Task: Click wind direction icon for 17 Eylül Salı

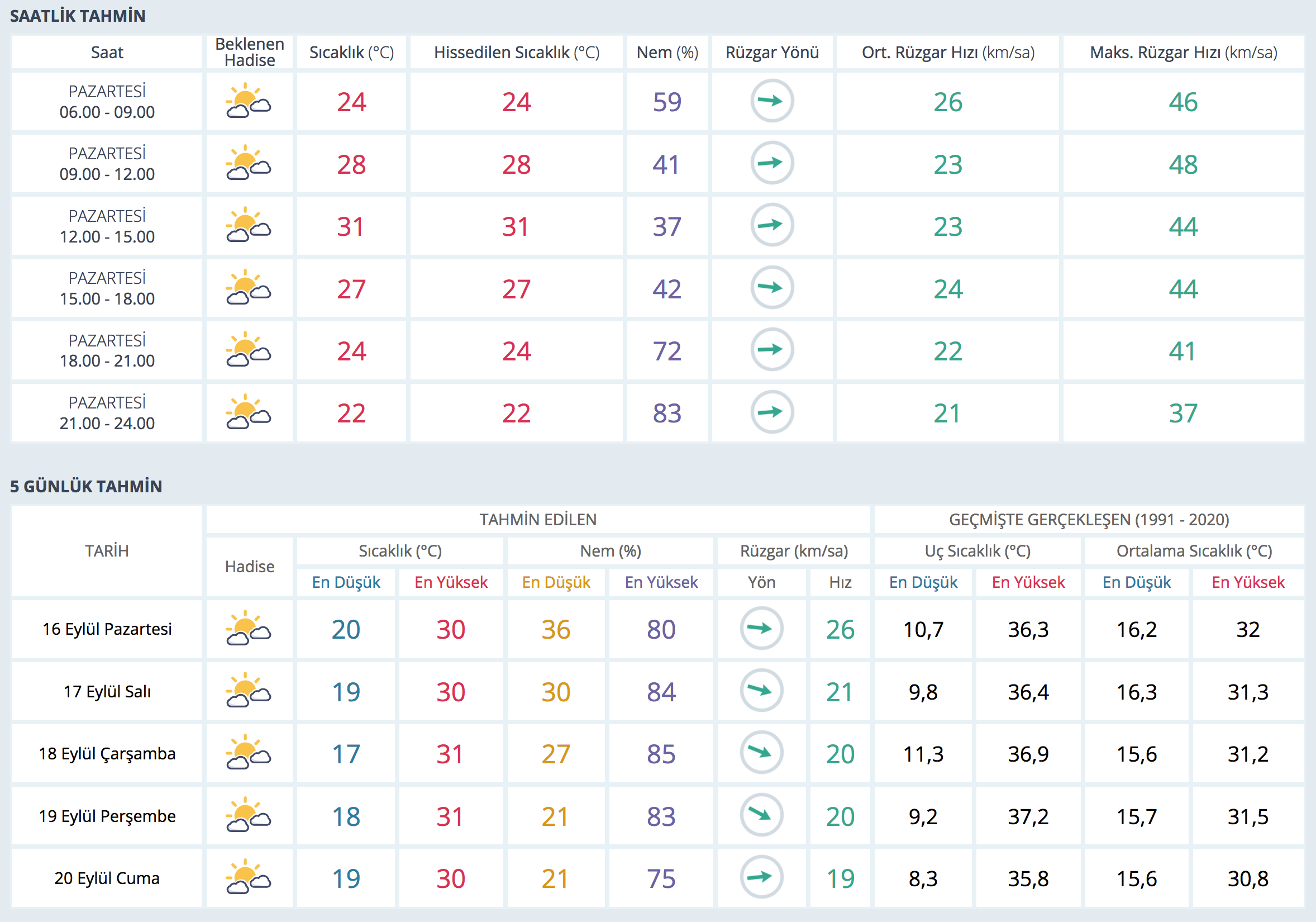Action: coord(761,691)
